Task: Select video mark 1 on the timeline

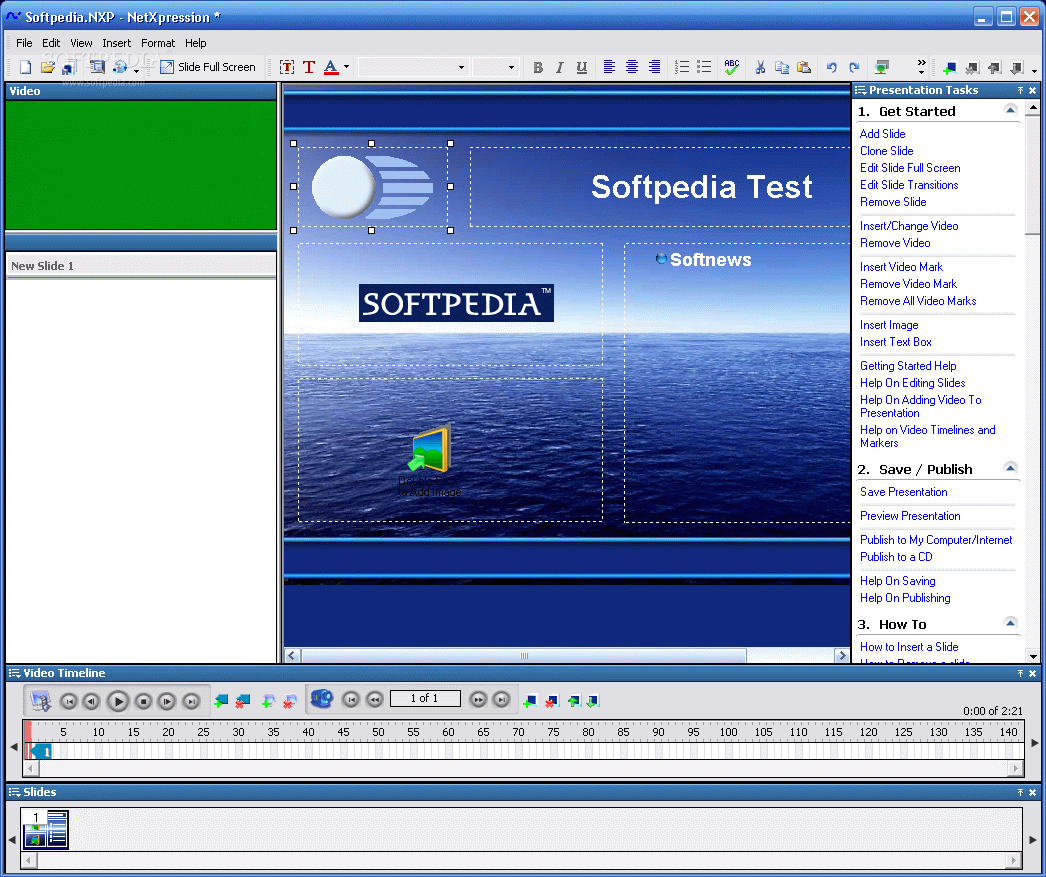Action: [x=42, y=752]
